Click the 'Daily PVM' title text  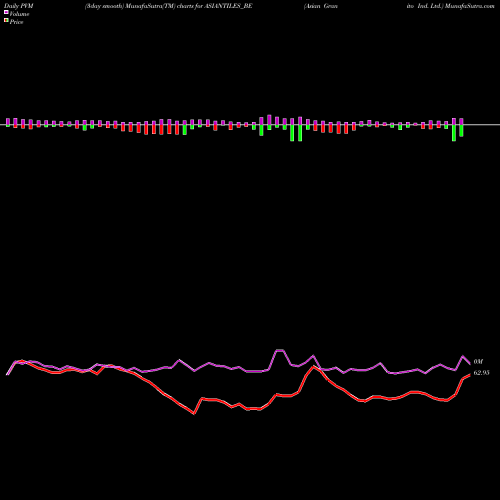(19, 6)
